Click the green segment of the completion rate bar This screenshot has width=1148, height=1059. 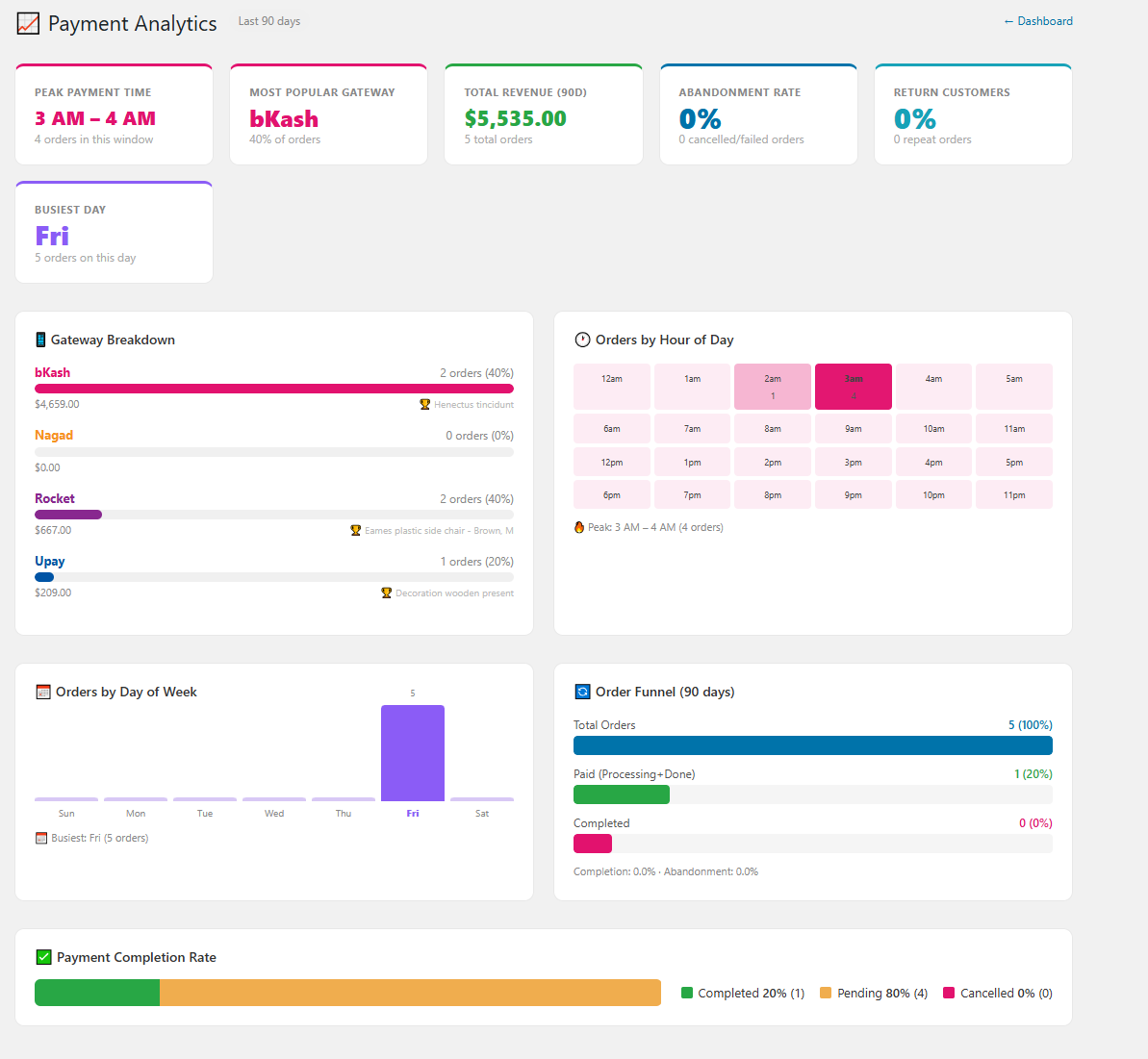[96, 992]
